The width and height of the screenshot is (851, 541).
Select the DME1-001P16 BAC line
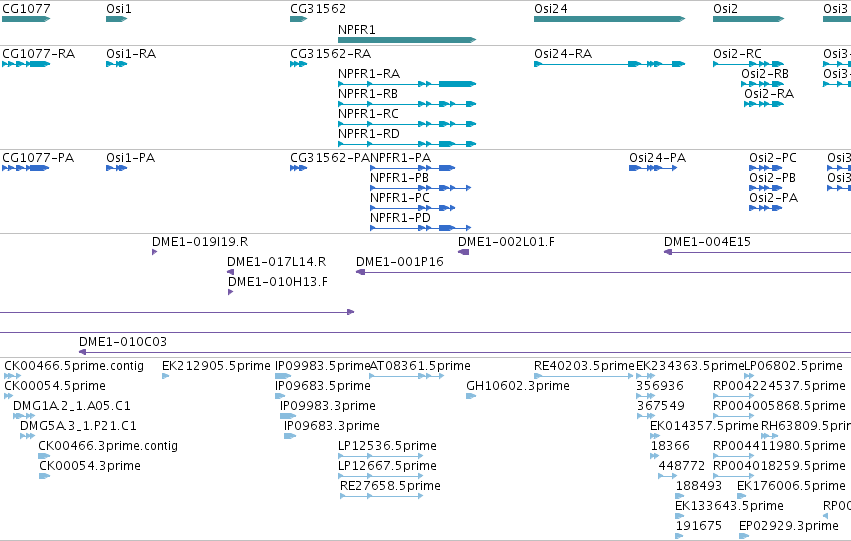603,272
